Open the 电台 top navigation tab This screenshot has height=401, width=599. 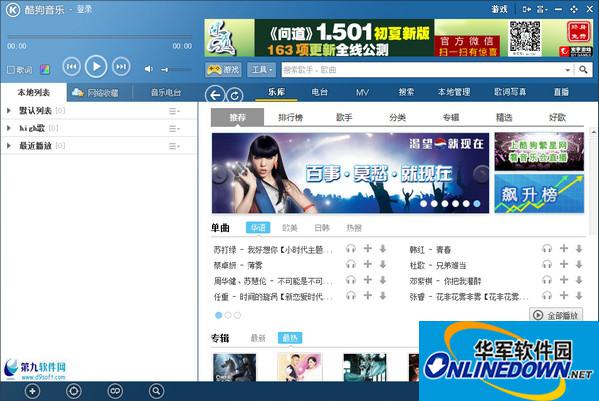[x=319, y=92]
